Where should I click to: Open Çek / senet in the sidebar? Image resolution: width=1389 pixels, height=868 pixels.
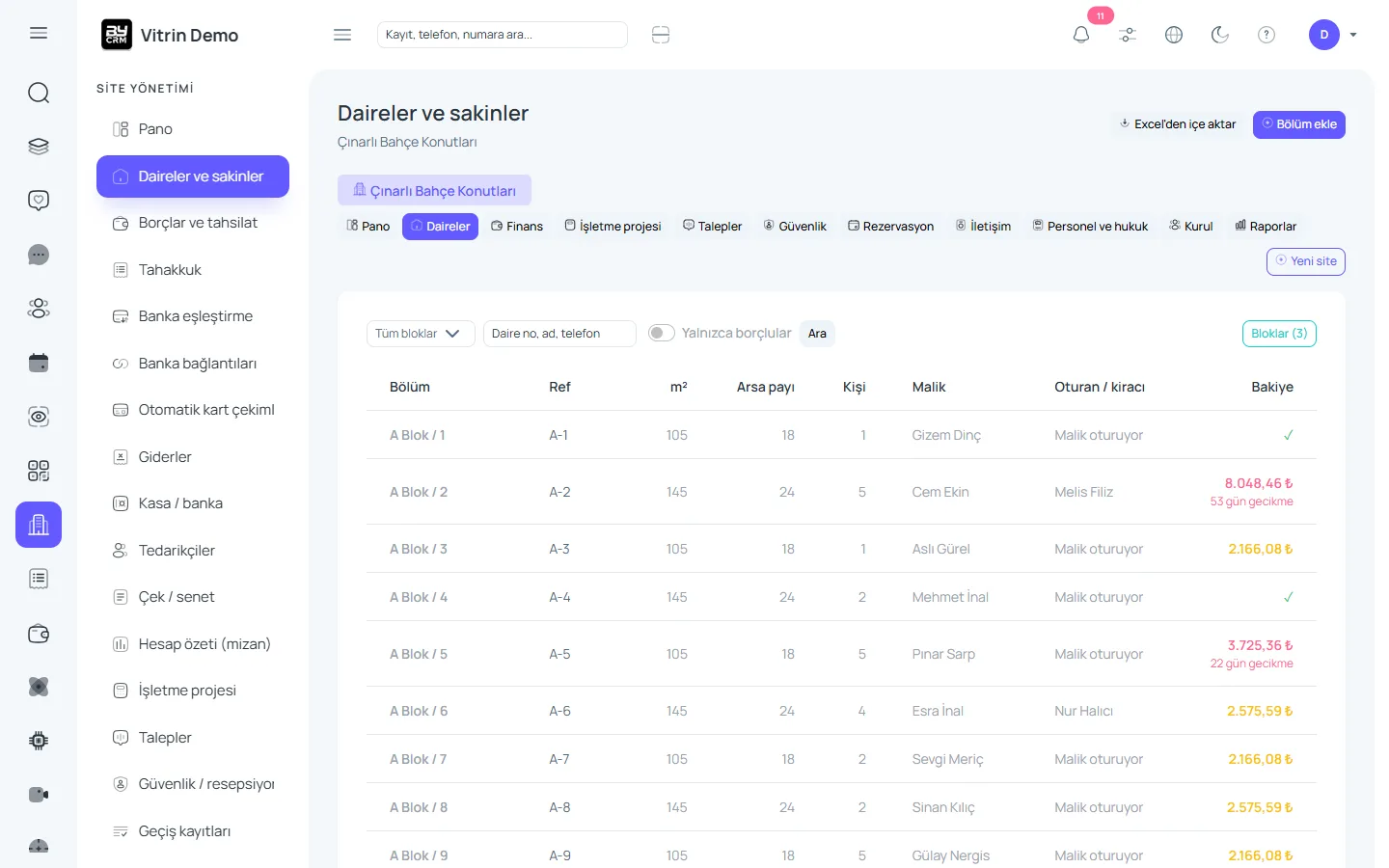pos(193,597)
